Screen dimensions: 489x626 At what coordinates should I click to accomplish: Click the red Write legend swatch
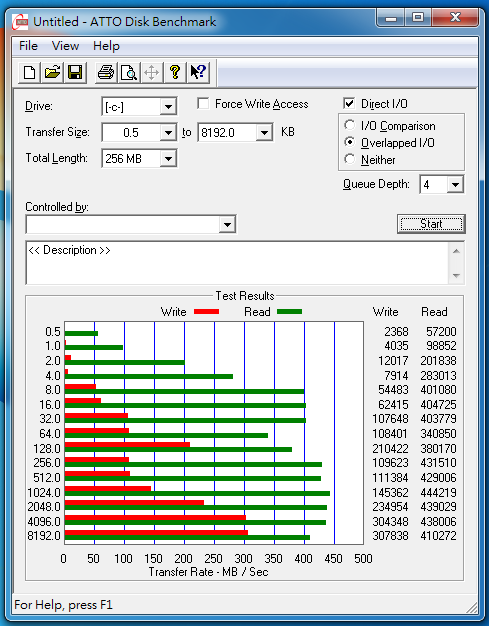click(206, 311)
